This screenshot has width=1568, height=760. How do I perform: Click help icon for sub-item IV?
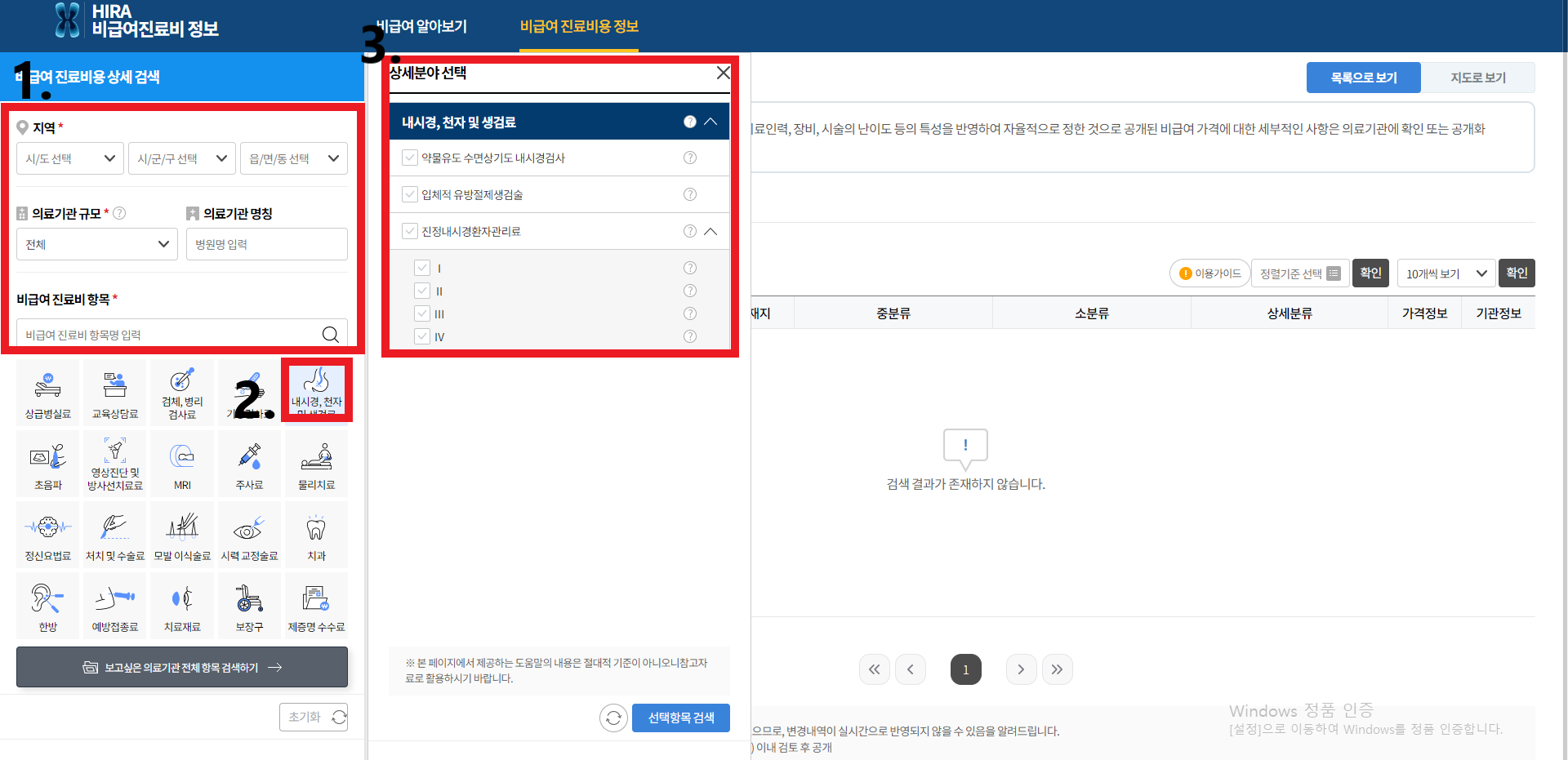690,336
